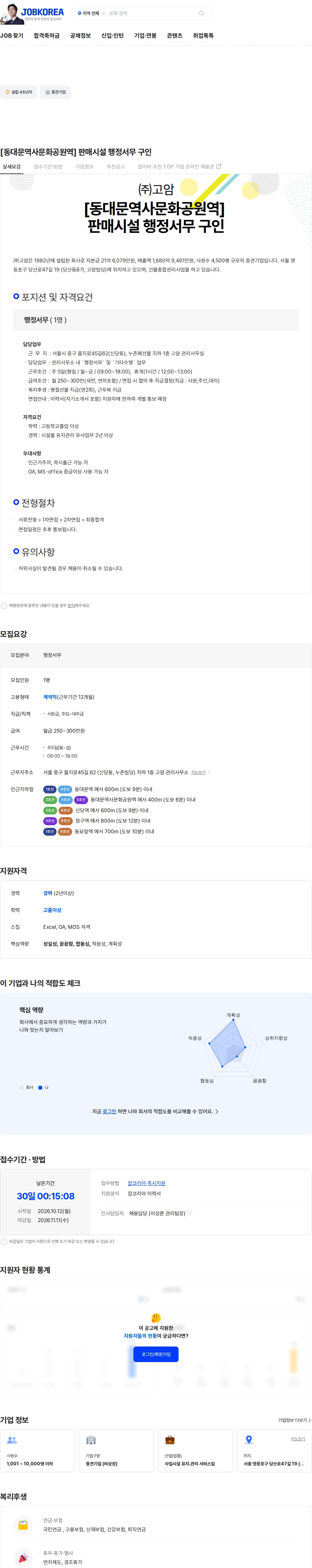312x1568 pixels.
Task: Click the 문의 link in the notice
Action: [71, 606]
